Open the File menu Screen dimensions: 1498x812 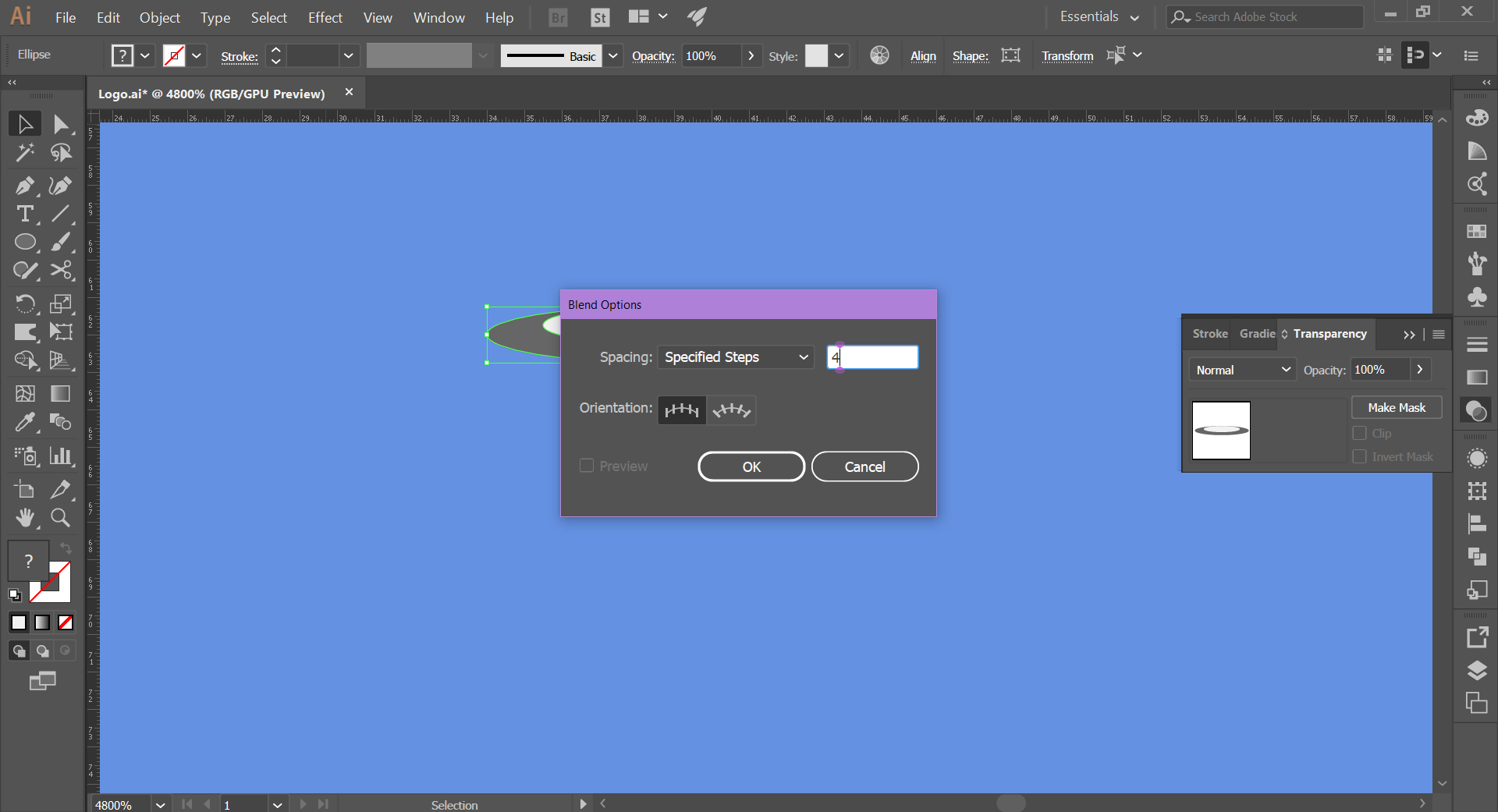66,17
